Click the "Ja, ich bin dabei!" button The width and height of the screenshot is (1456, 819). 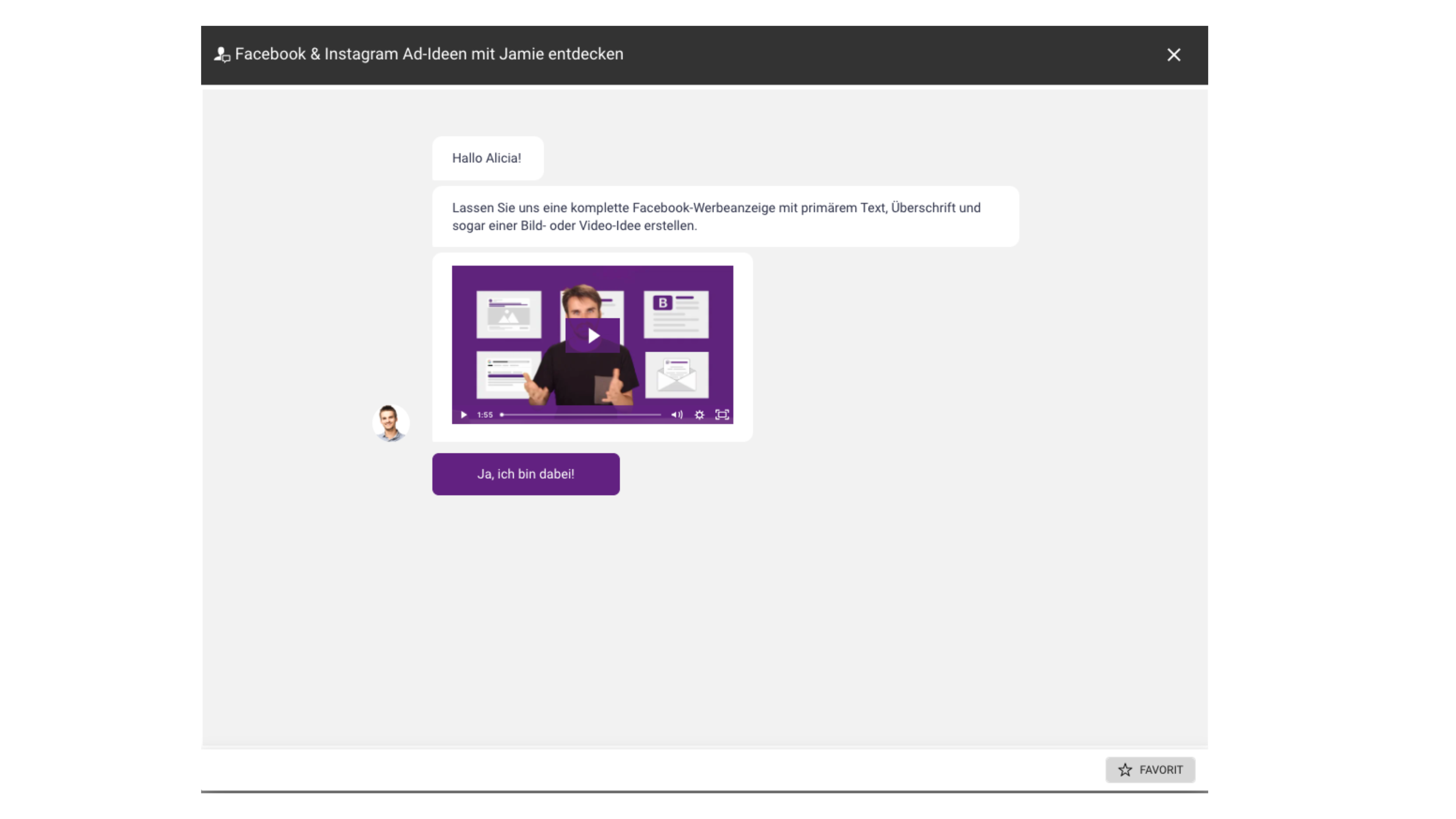[x=526, y=474]
